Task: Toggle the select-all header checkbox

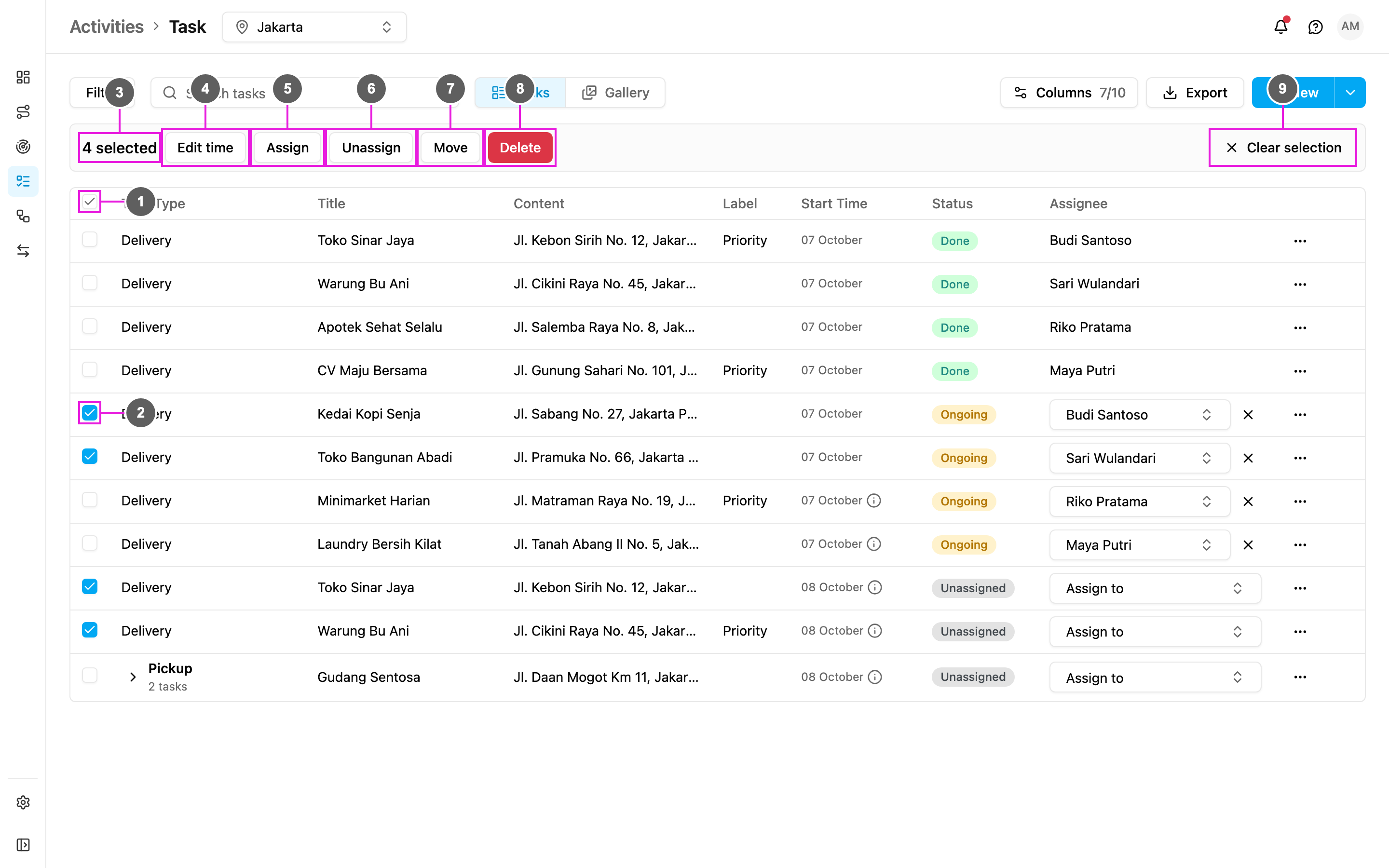Action: (x=90, y=202)
